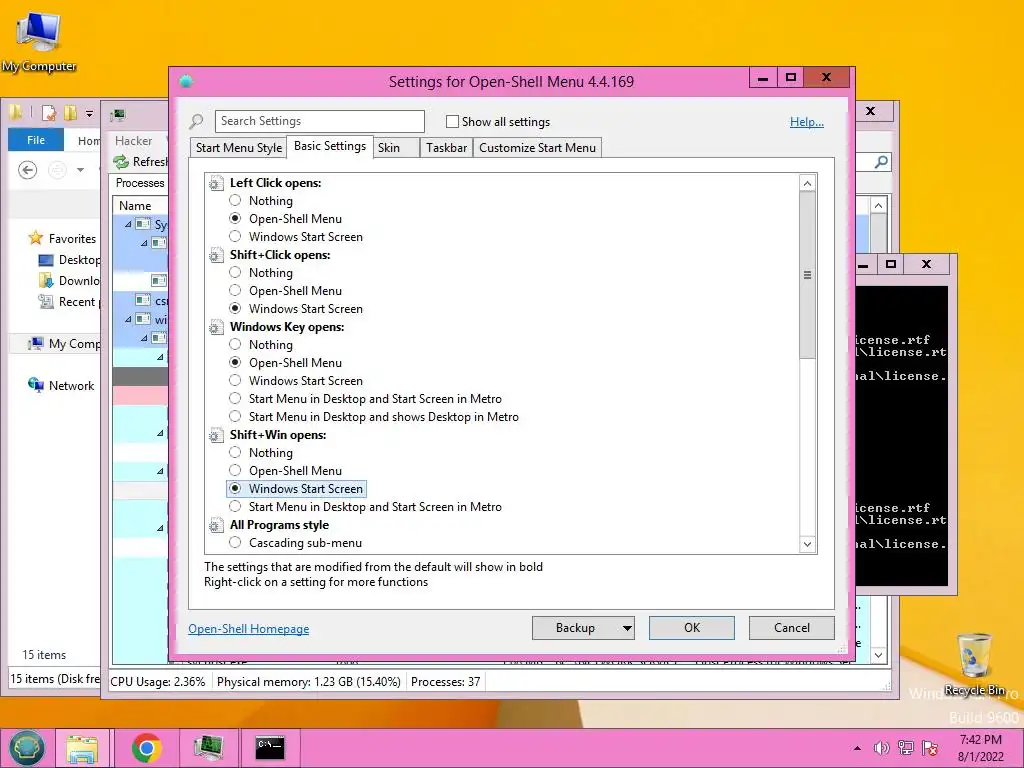The image size is (1024, 768).
Task: Click the Explorer quick access properties icon
Action: point(48,113)
